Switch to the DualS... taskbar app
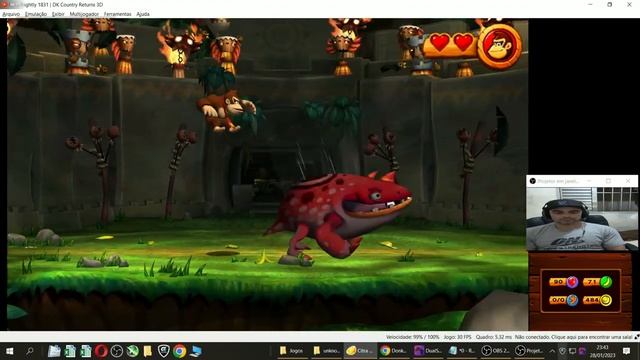 [x=427, y=351]
